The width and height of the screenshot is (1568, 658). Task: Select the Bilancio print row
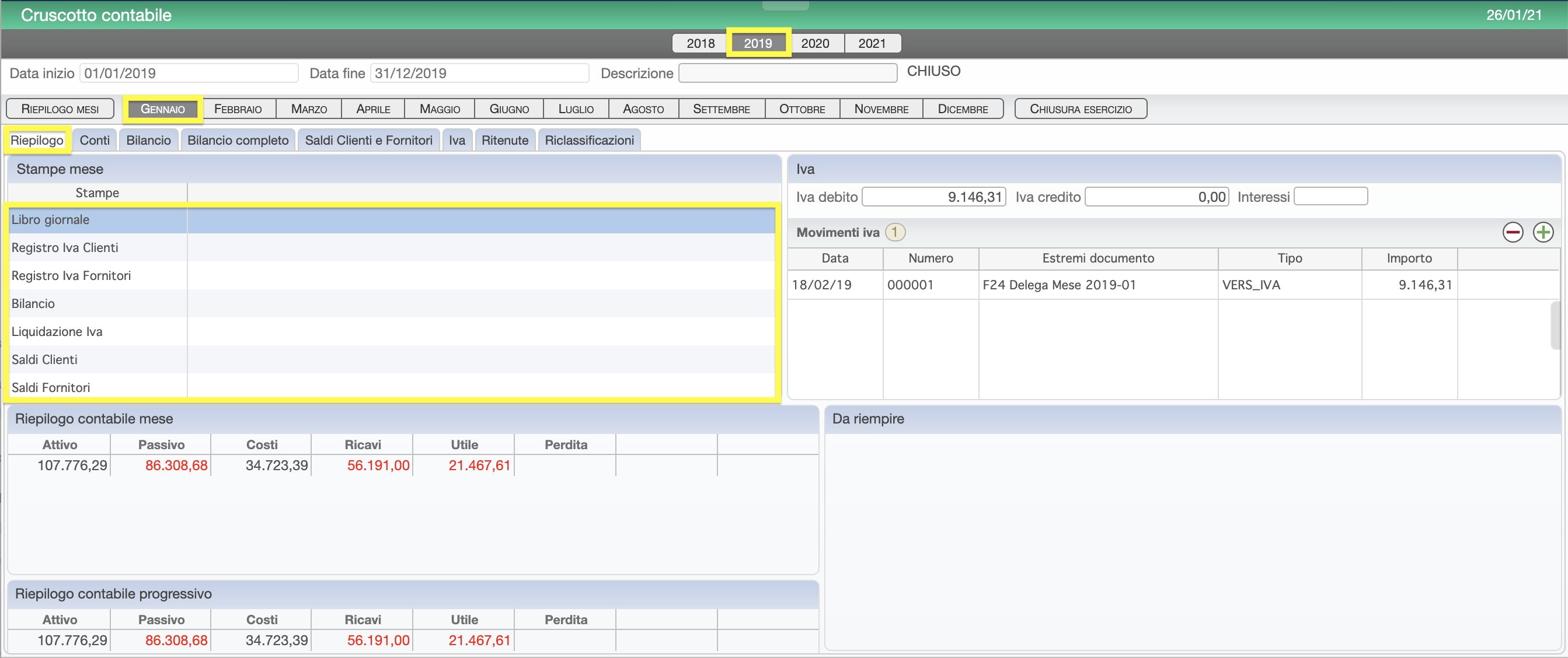pyautogui.click(x=393, y=304)
